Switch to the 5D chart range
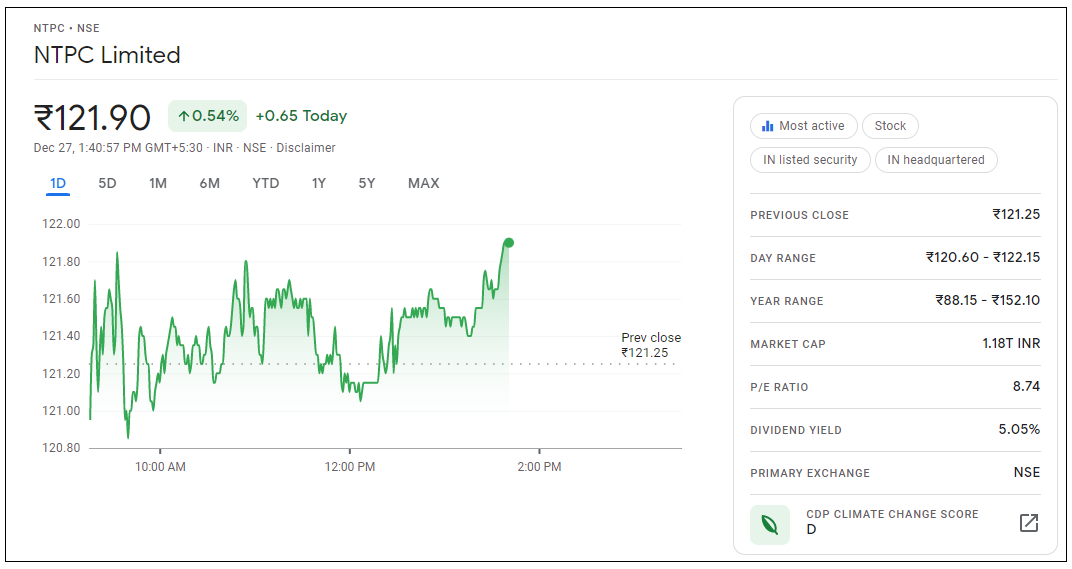The height and width of the screenshot is (569, 1072). 107,183
